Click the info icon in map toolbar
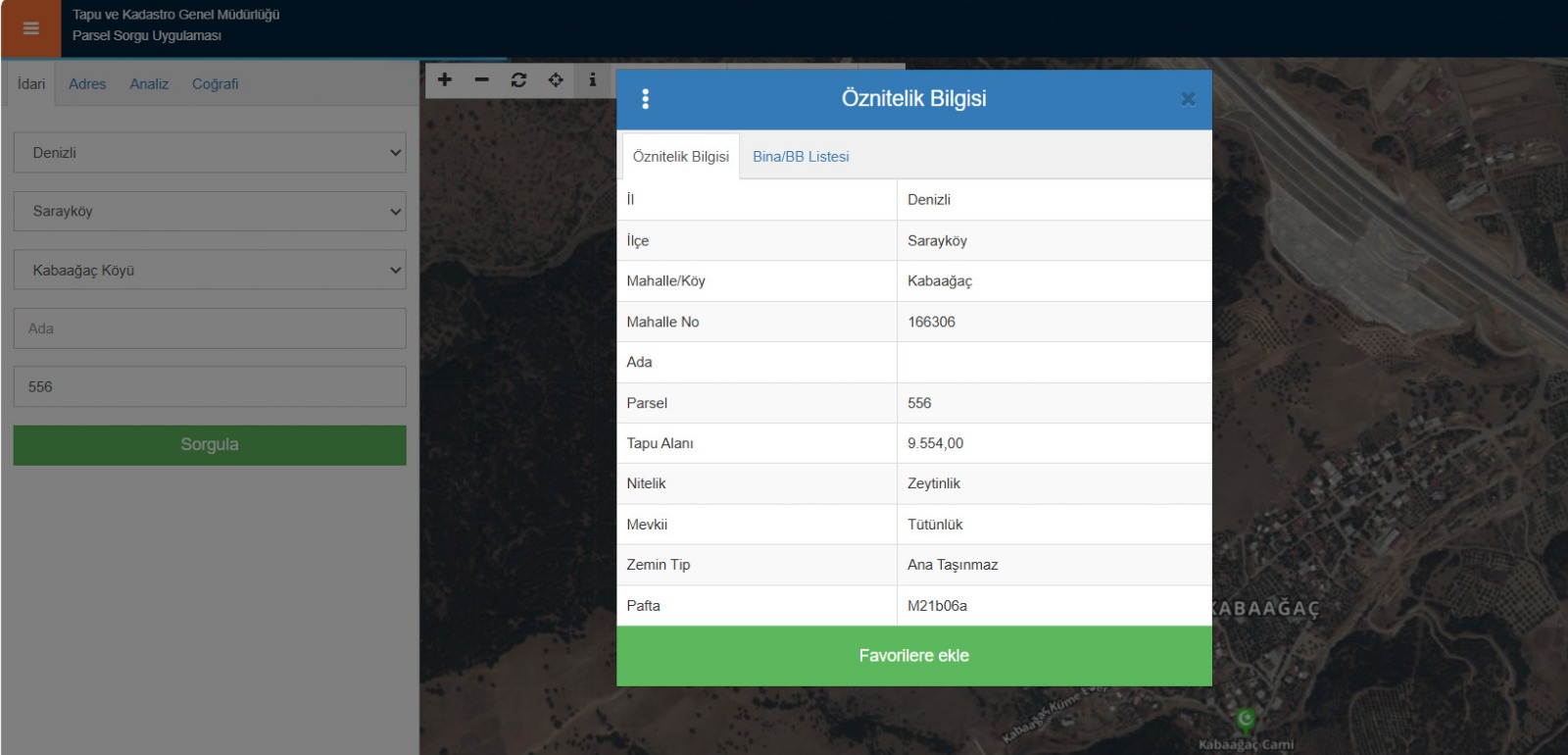 [592, 79]
